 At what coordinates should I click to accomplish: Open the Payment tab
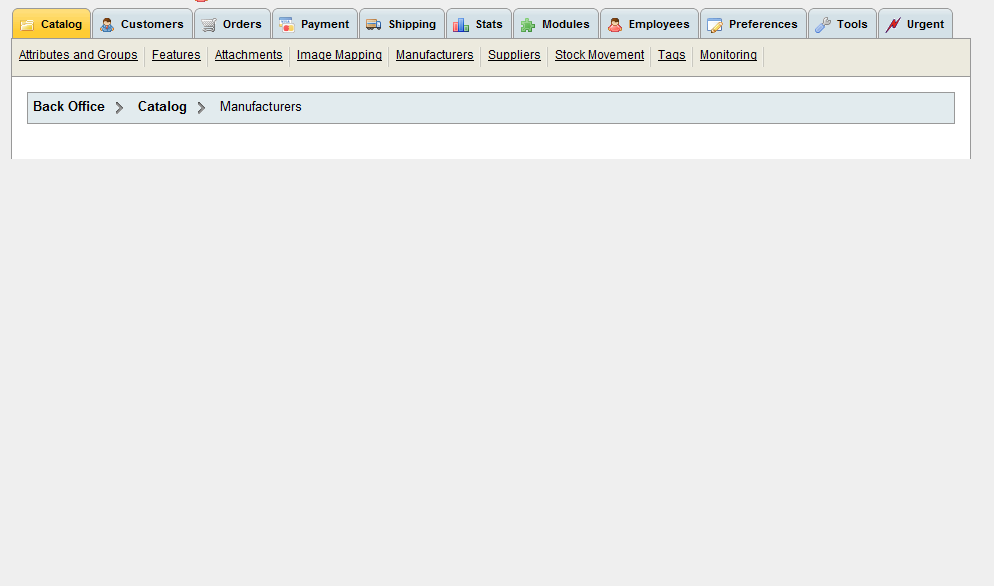tap(315, 23)
